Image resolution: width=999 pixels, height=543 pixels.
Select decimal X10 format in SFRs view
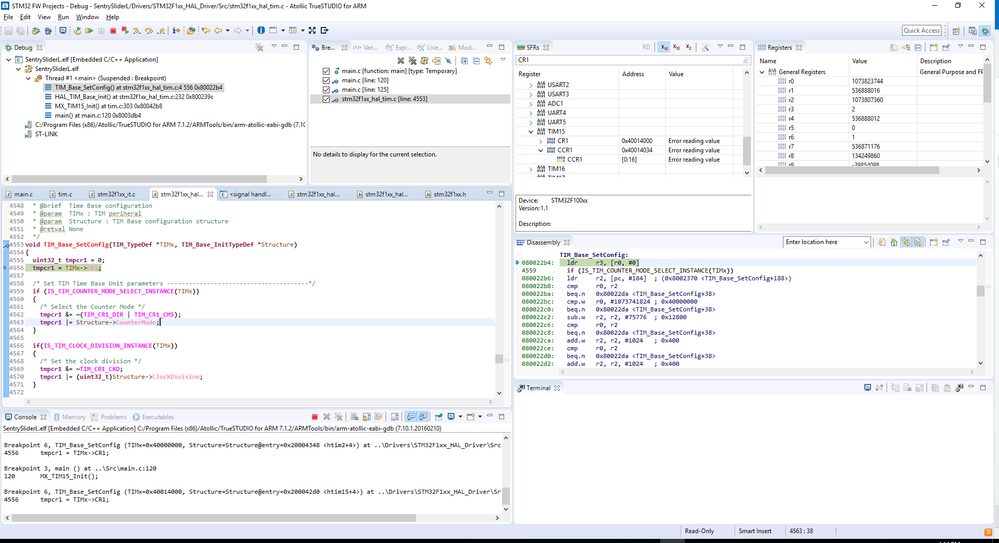point(677,47)
